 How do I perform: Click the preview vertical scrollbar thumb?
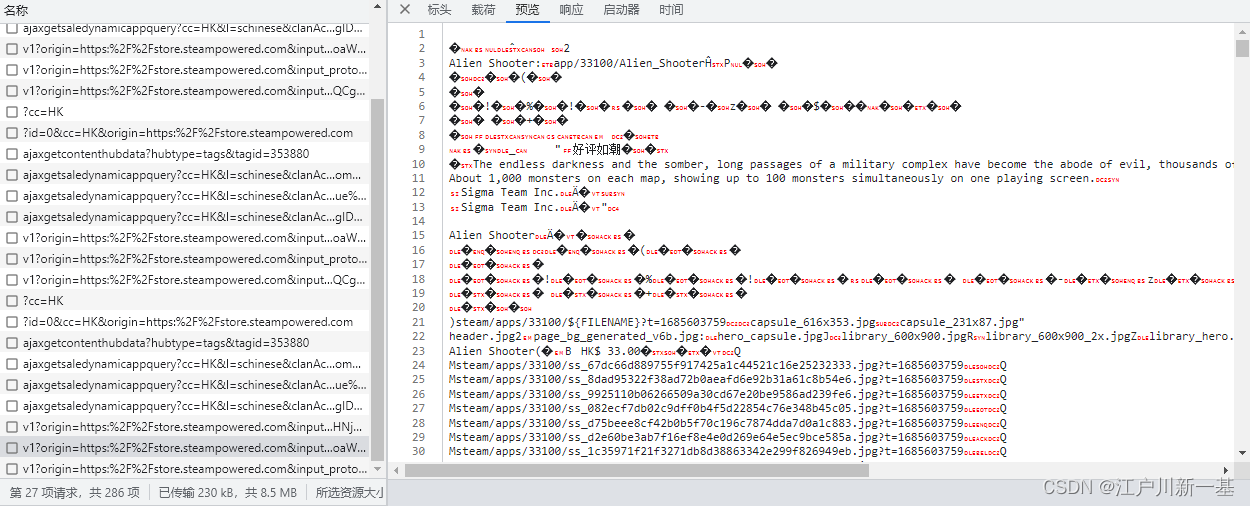1242,49
